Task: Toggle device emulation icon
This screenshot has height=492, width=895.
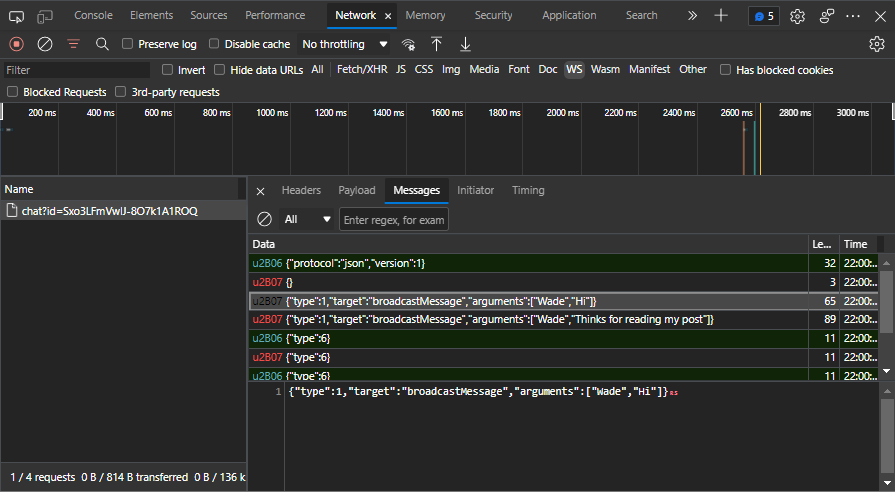Action: click(45, 17)
